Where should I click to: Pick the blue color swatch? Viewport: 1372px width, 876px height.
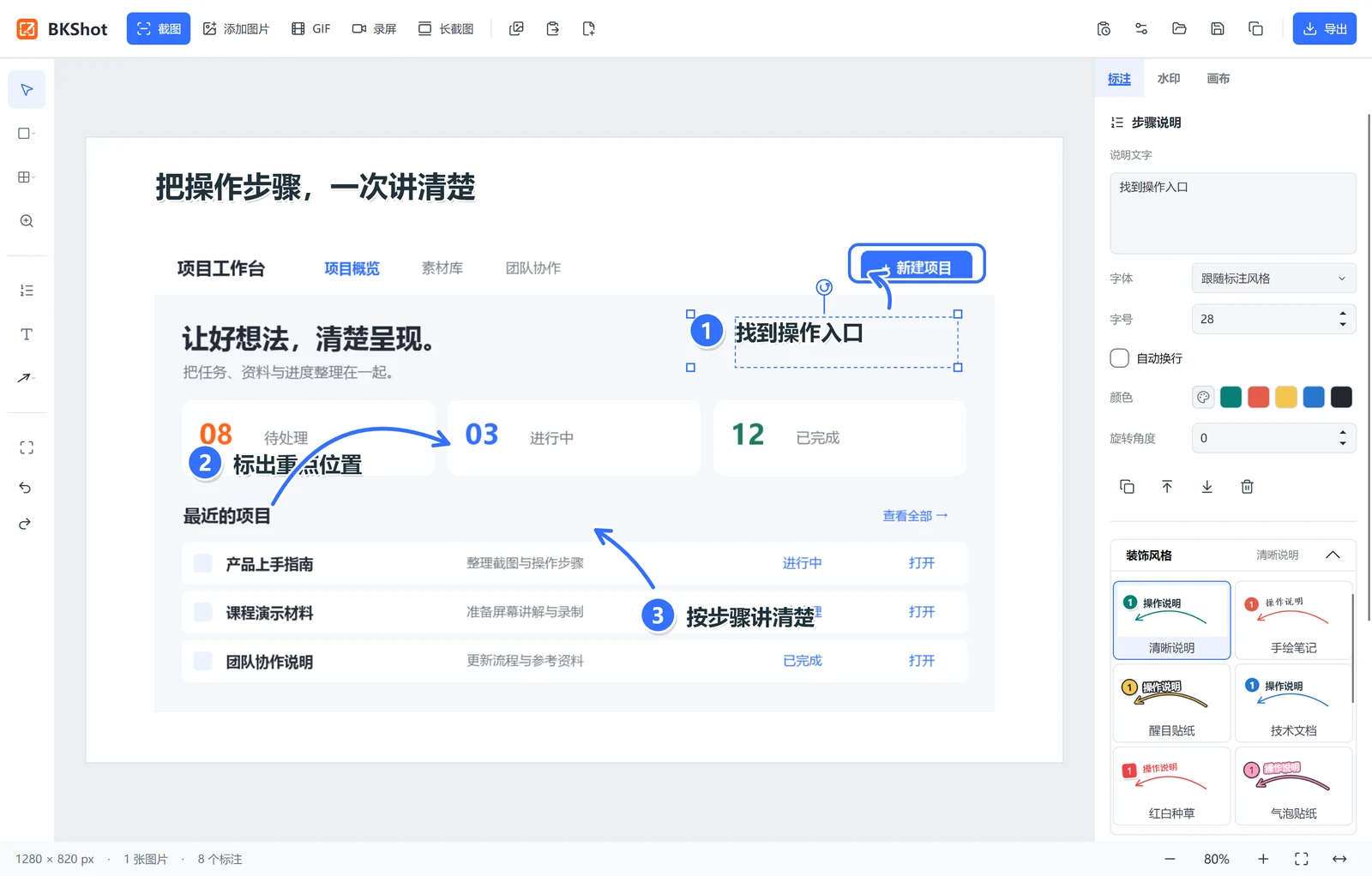(x=1314, y=397)
